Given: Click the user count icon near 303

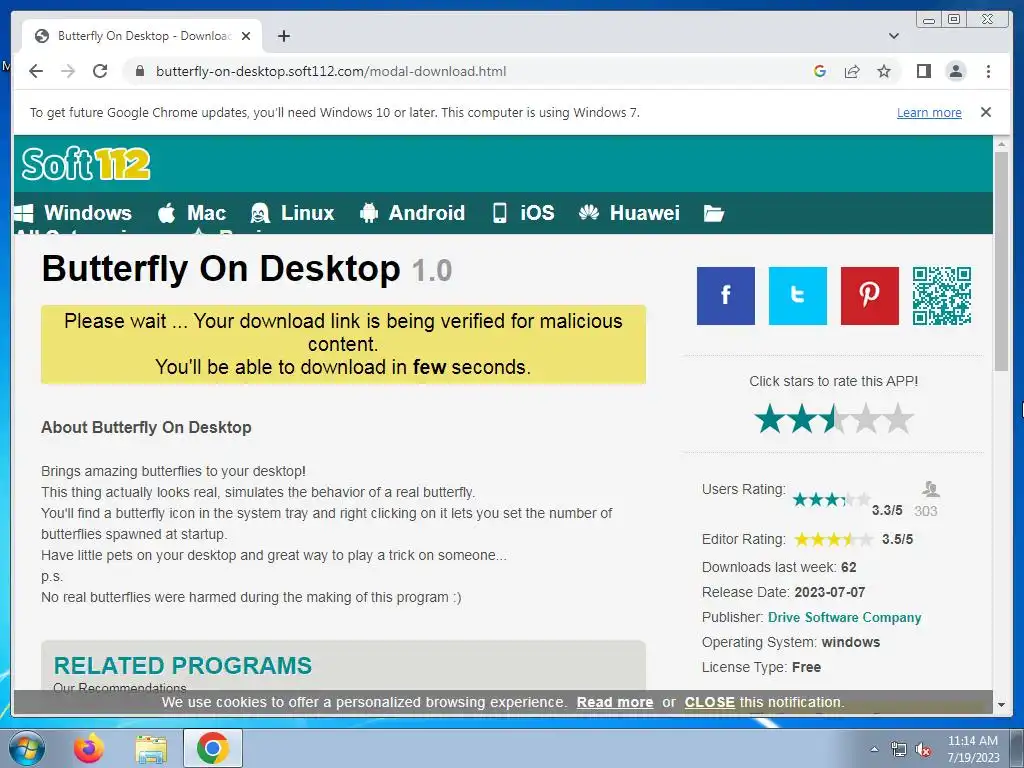Looking at the screenshot, I should coord(931,488).
